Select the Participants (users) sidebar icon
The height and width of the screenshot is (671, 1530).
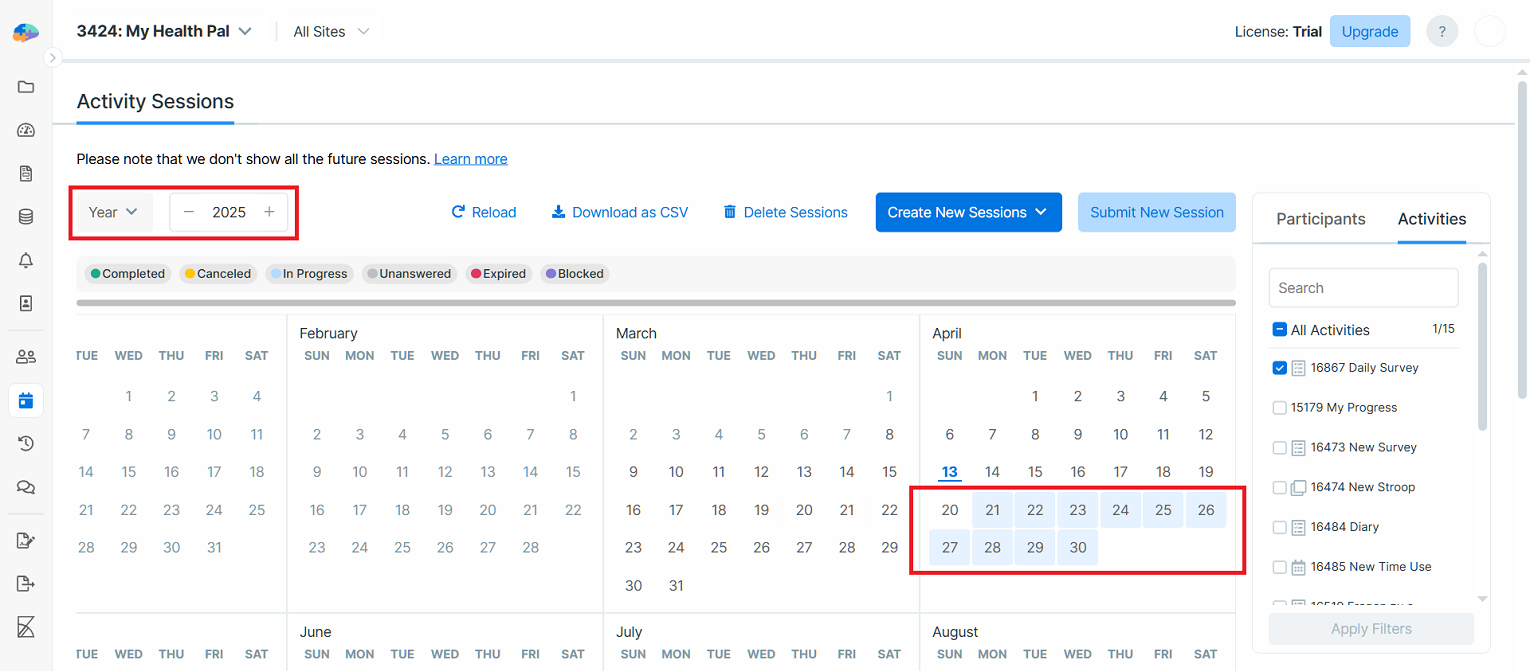[x=25, y=356]
